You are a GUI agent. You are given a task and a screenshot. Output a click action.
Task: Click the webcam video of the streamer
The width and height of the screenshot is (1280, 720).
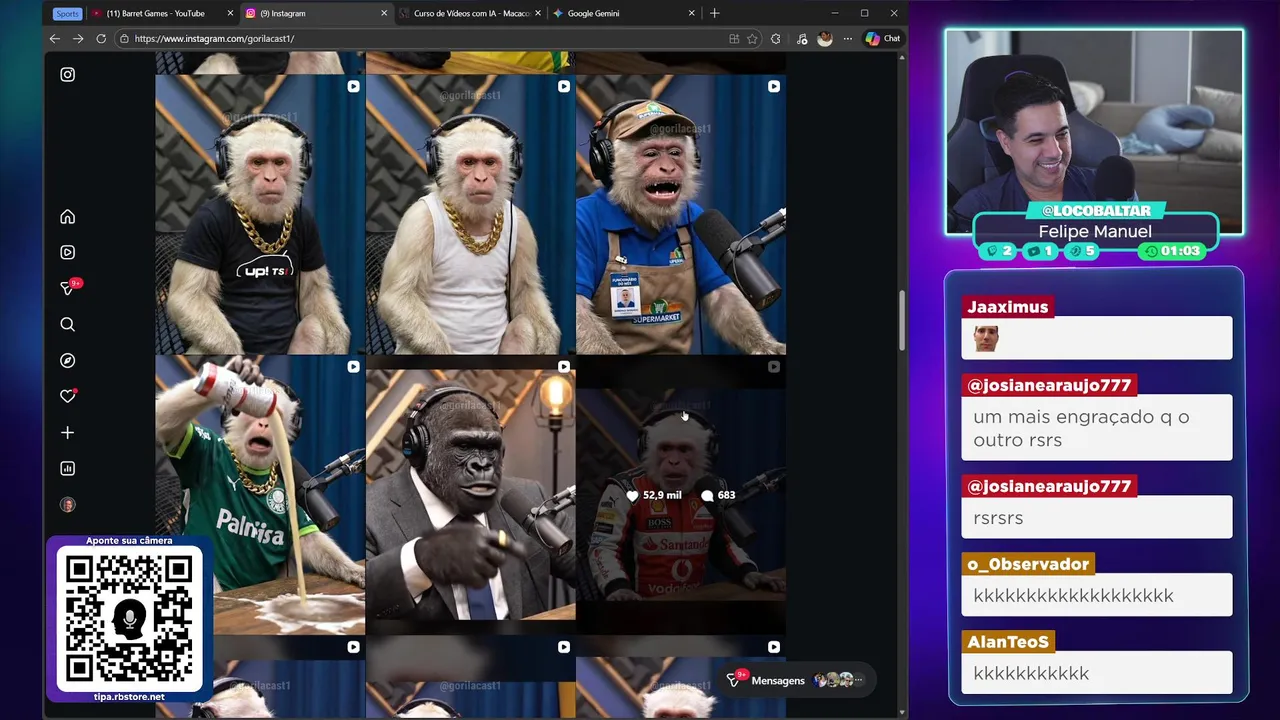coord(1094,132)
